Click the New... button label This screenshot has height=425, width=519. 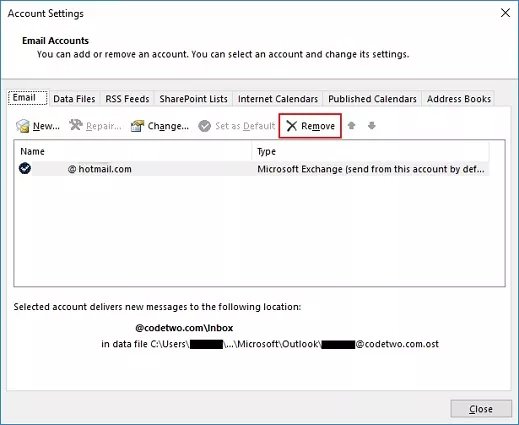pos(46,126)
